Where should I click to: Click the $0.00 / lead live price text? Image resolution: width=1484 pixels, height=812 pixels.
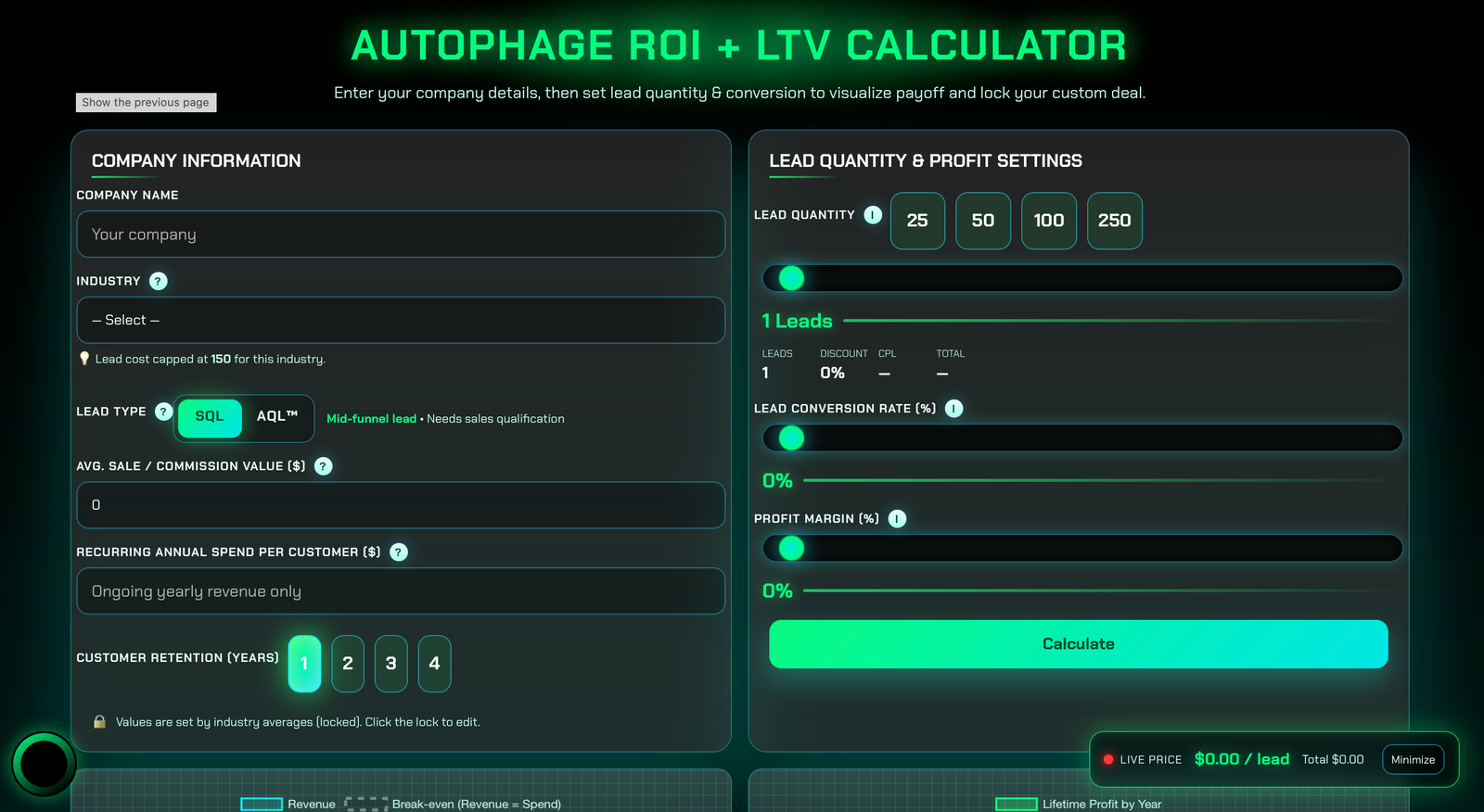[x=1242, y=759]
